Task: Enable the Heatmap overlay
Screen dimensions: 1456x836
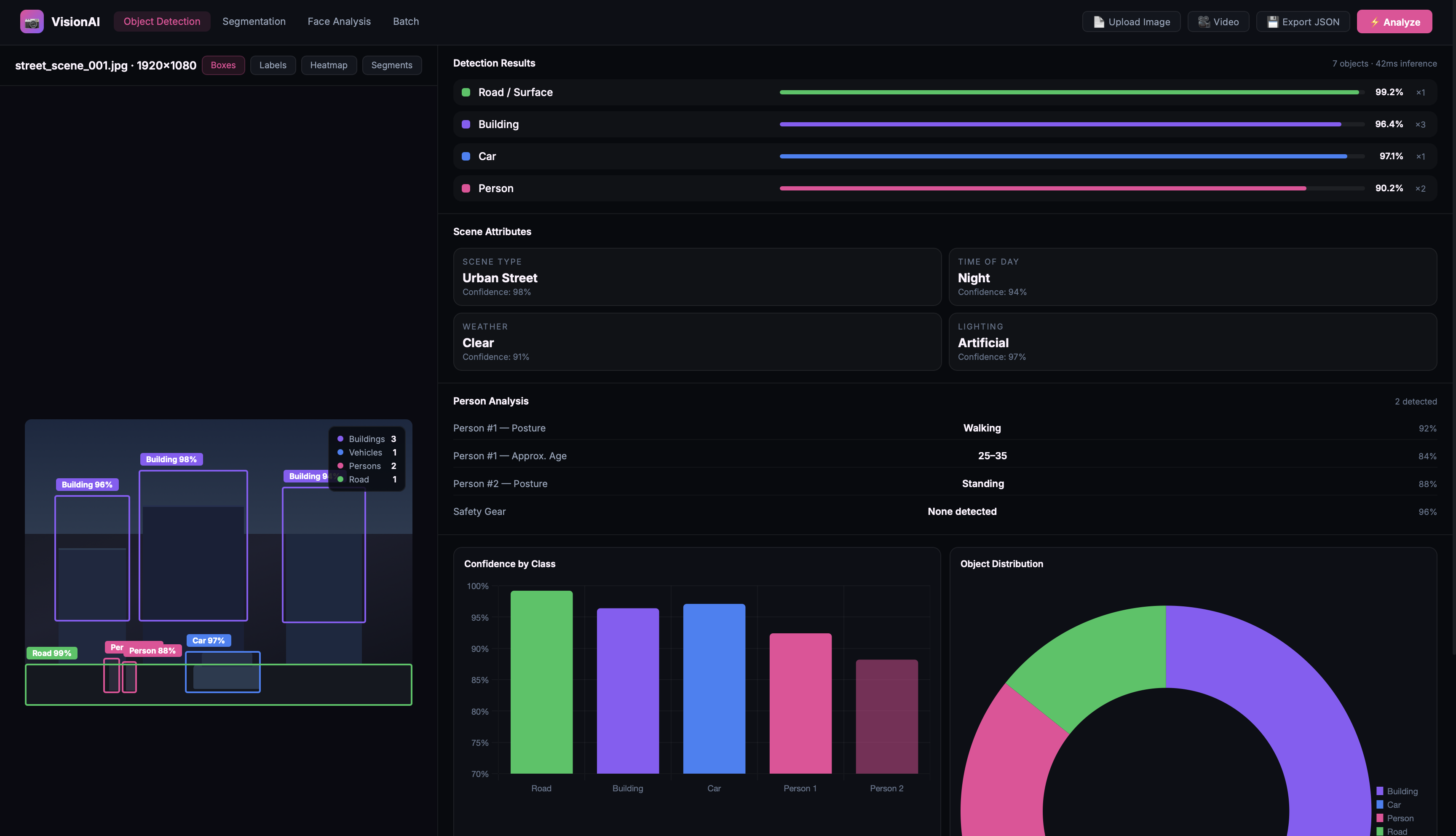Action: click(329, 65)
